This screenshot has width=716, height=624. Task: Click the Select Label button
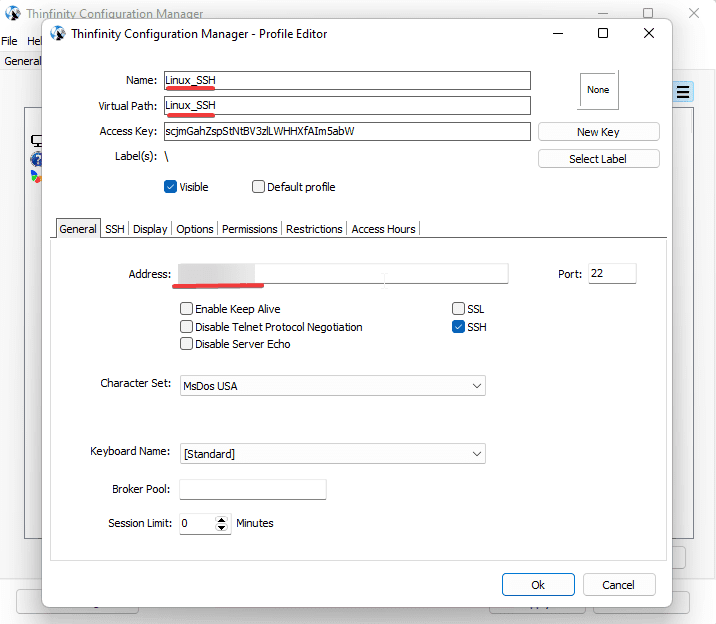click(598, 159)
